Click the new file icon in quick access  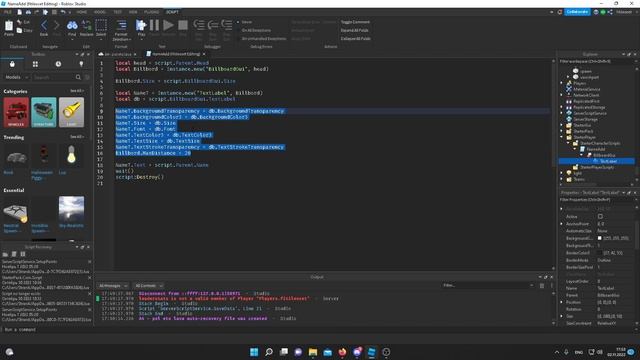coord(19,12)
